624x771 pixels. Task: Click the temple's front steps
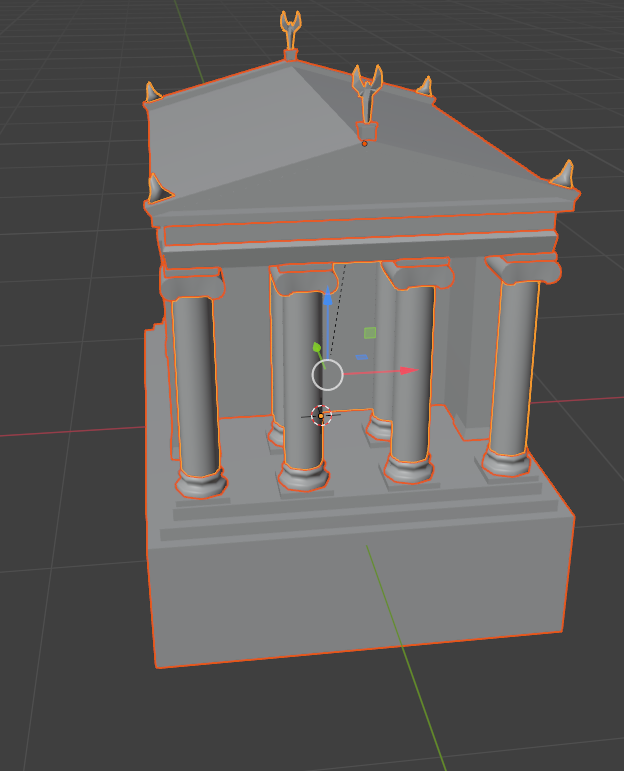[360, 518]
